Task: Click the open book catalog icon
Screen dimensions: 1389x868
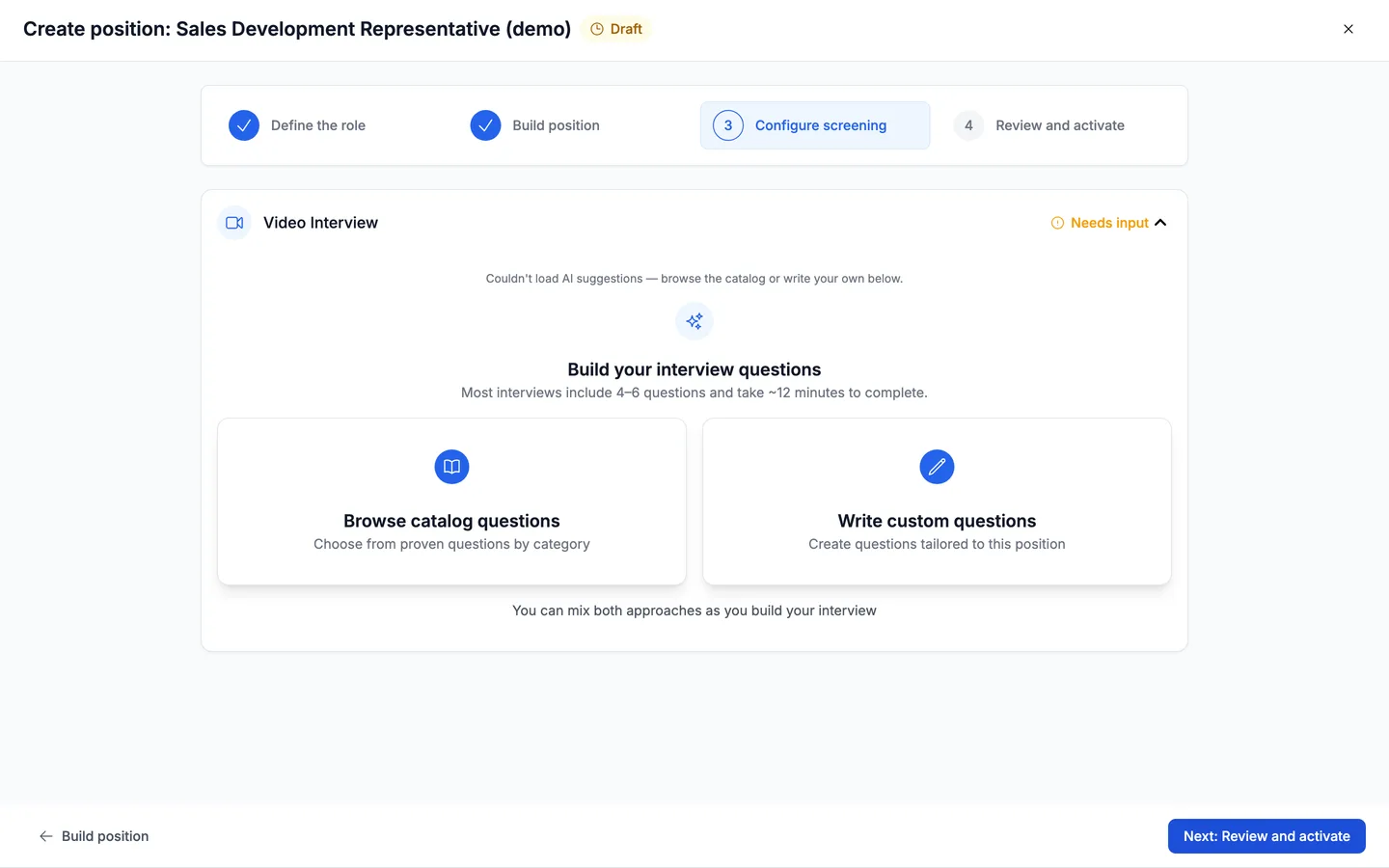Action: click(451, 467)
